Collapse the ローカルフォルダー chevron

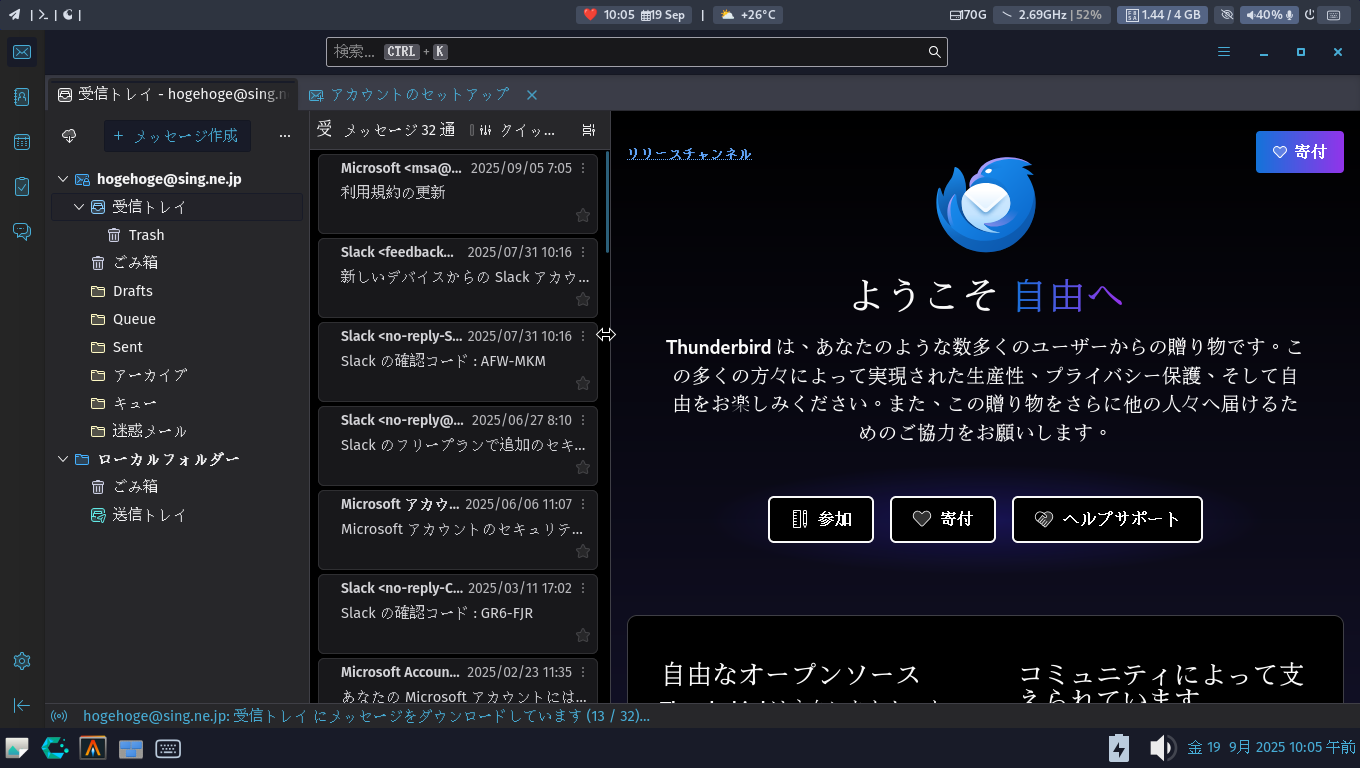click(x=63, y=459)
